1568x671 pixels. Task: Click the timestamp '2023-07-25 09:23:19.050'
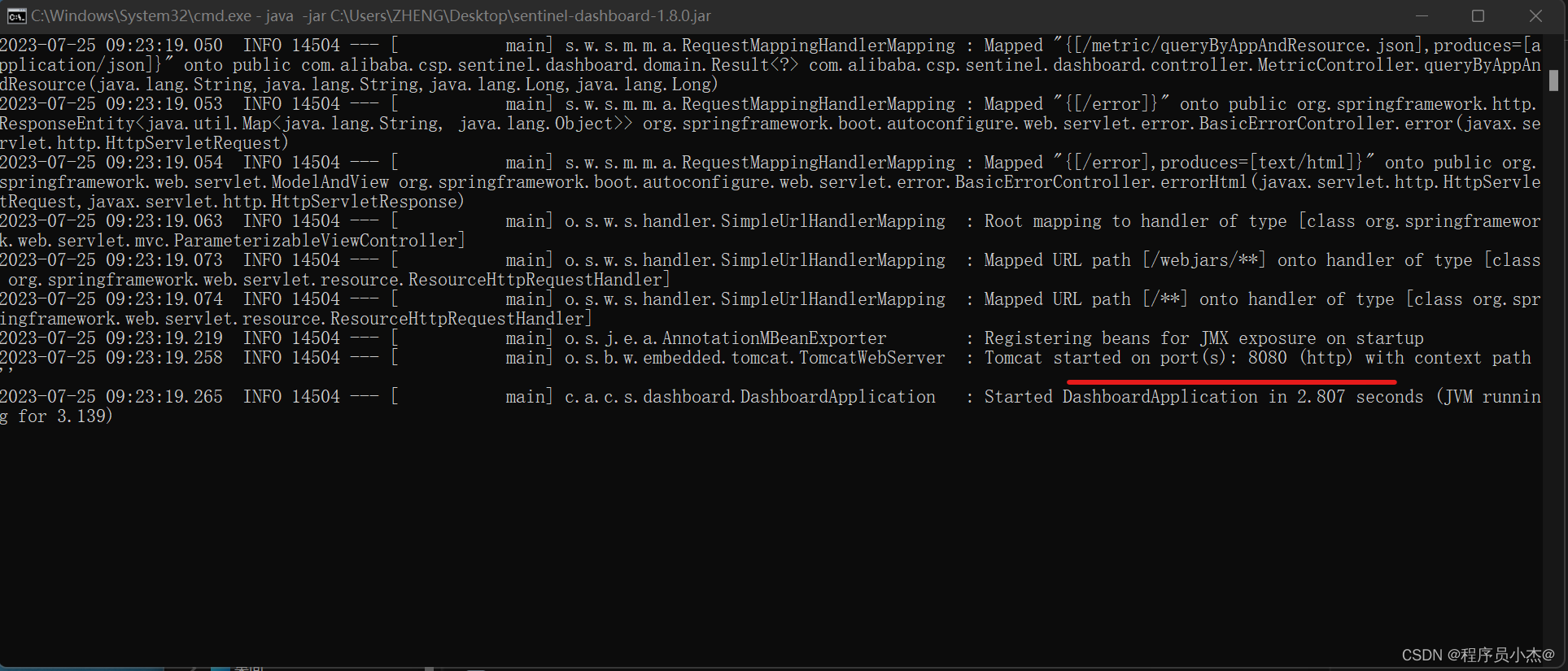click(x=111, y=46)
